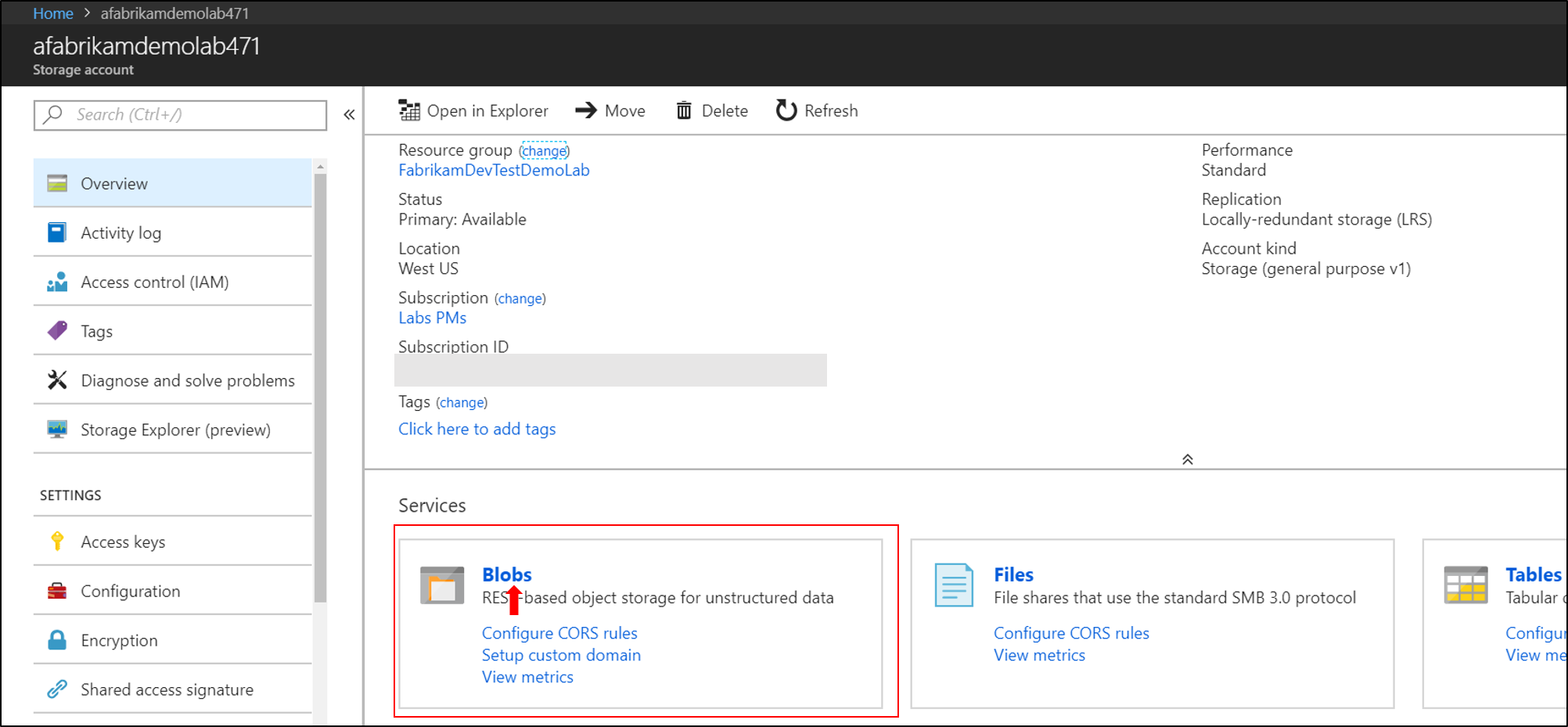Open the Tables service
Viewport: 1568px width, 727px height.
[1533, 574]
